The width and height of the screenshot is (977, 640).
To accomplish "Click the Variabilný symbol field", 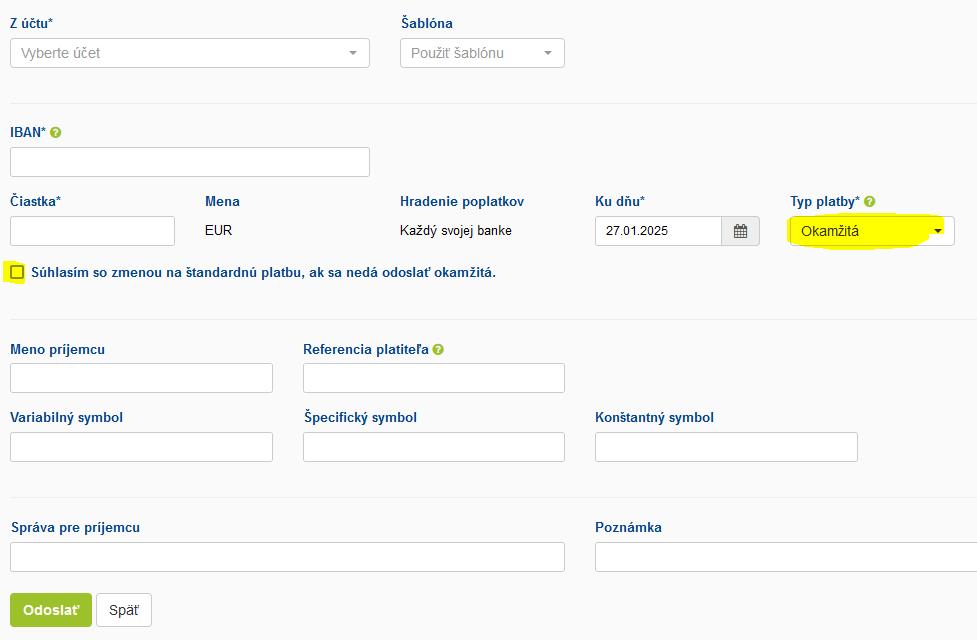I will click(x=141, y=447).
